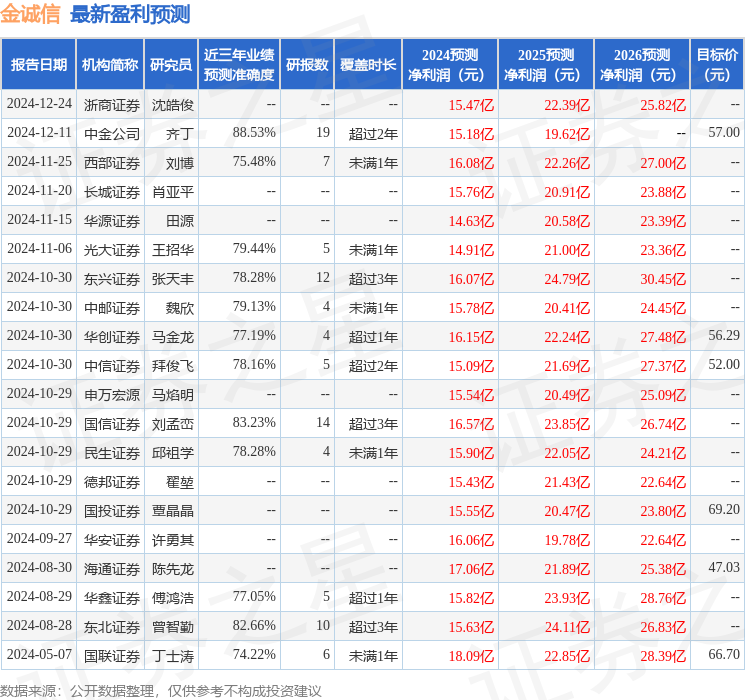Select the 华创证券 institution cell
The width and height of the screenshot is (745, 700).
click(112, 336)
